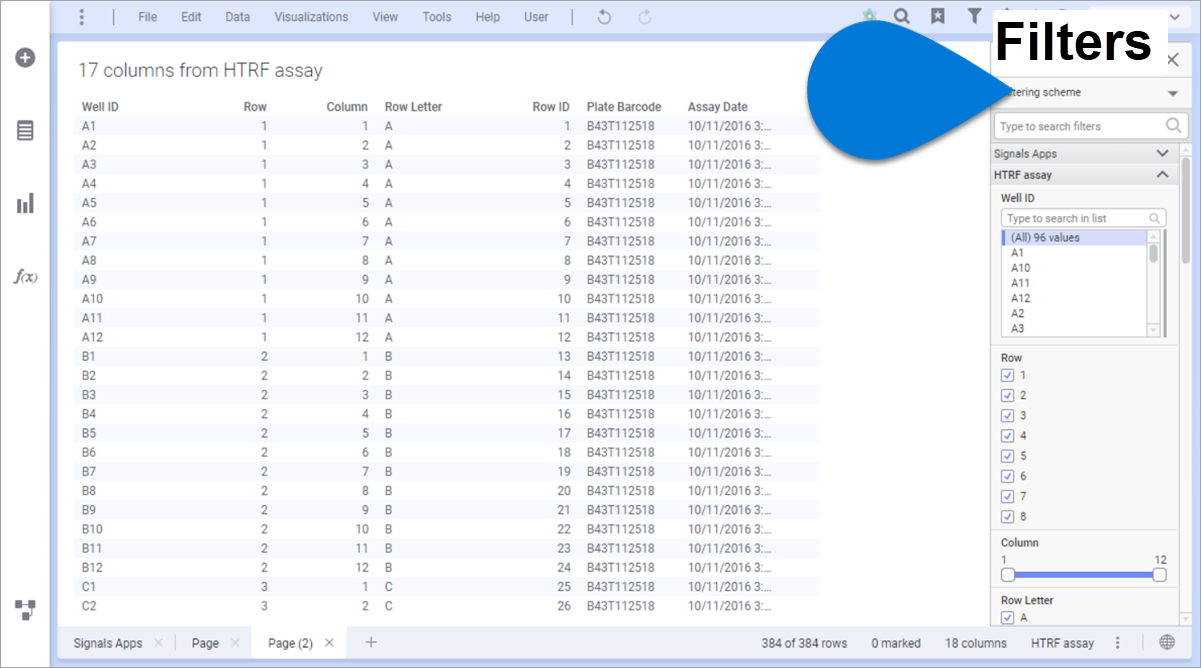This screenshot has height=668, width=1201.
Task: Click the Undo arrow in toolbar
Action: 604,17
